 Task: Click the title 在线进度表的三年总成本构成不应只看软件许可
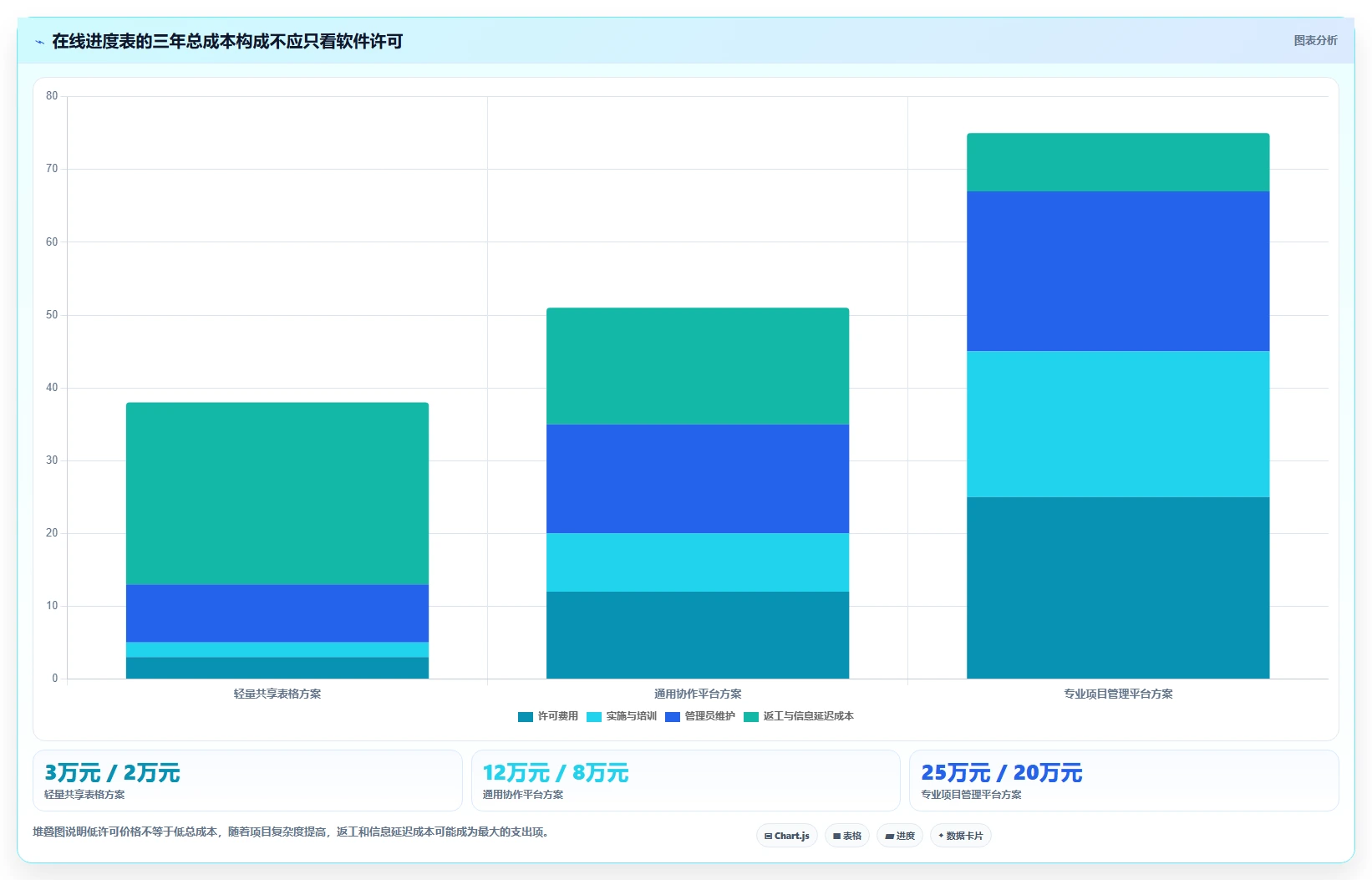tap(227, 41)
